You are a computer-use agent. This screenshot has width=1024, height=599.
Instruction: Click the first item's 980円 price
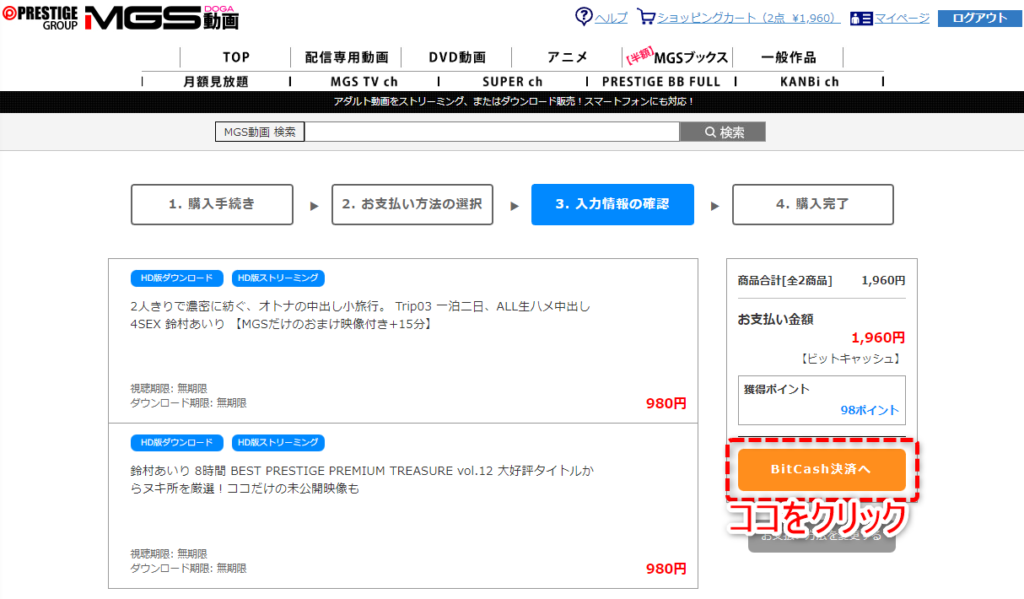[666, 404]
